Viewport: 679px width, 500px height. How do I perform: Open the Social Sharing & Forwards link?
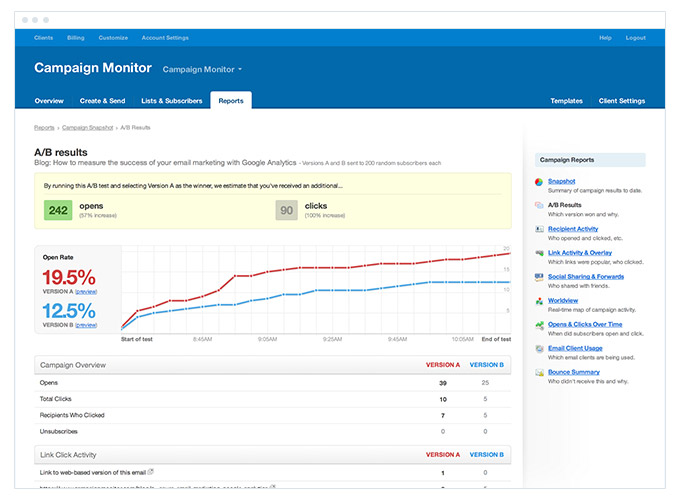pos(585,277)
